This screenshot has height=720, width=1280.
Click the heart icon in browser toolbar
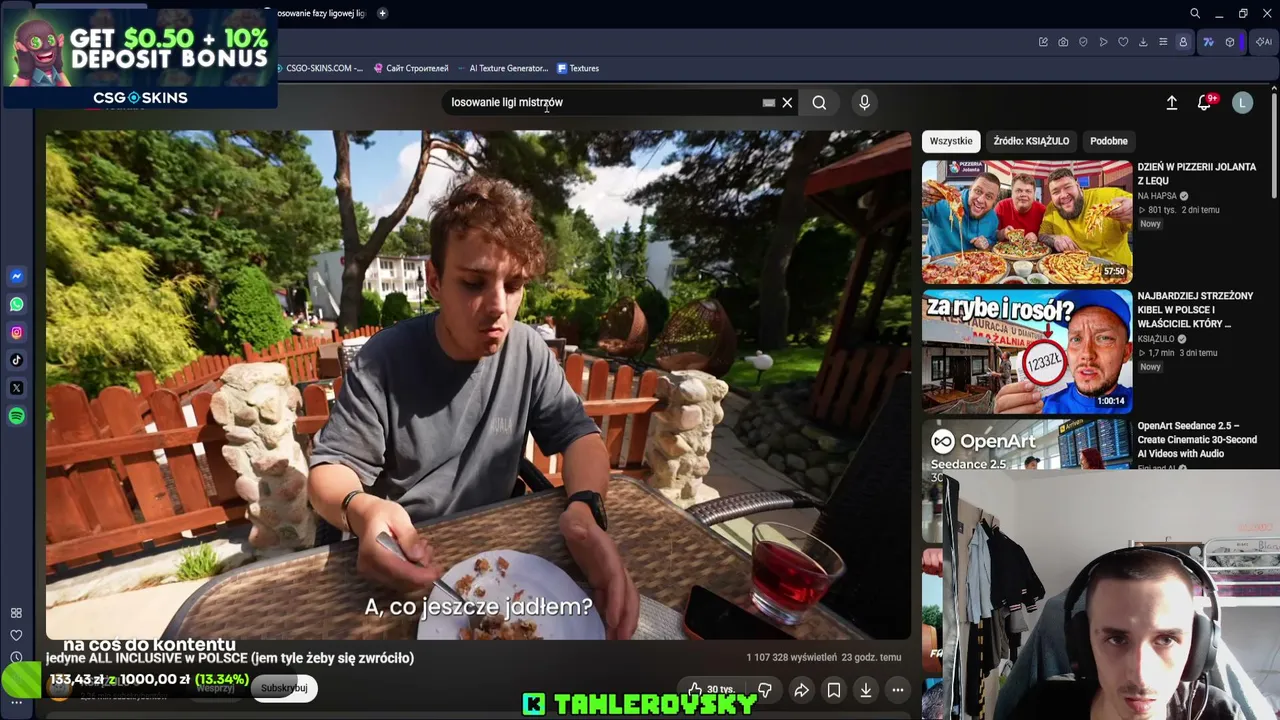tap(1123, 42)
